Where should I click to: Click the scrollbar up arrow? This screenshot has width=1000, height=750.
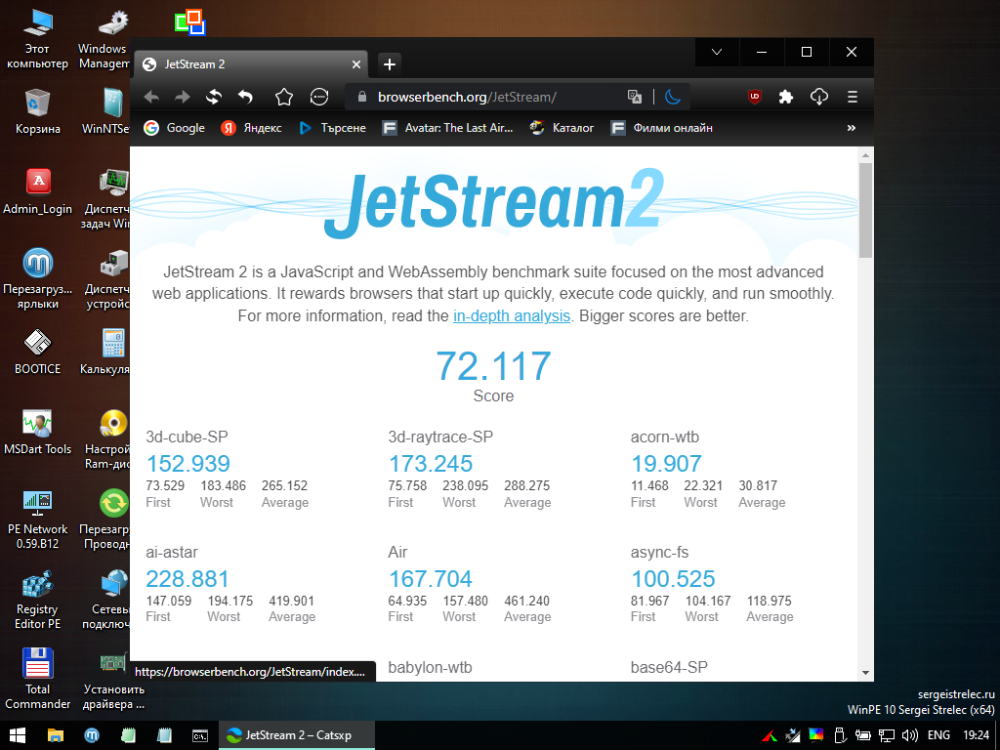[865, 155]
